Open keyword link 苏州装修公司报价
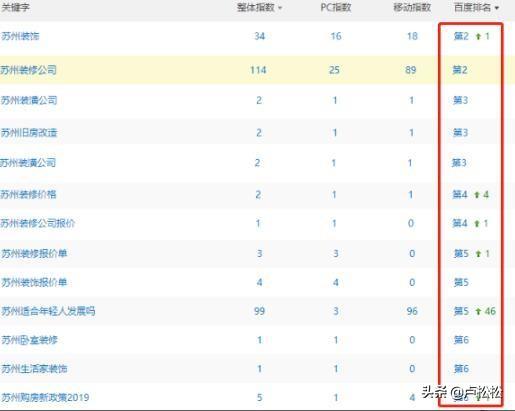 (38, 223)
